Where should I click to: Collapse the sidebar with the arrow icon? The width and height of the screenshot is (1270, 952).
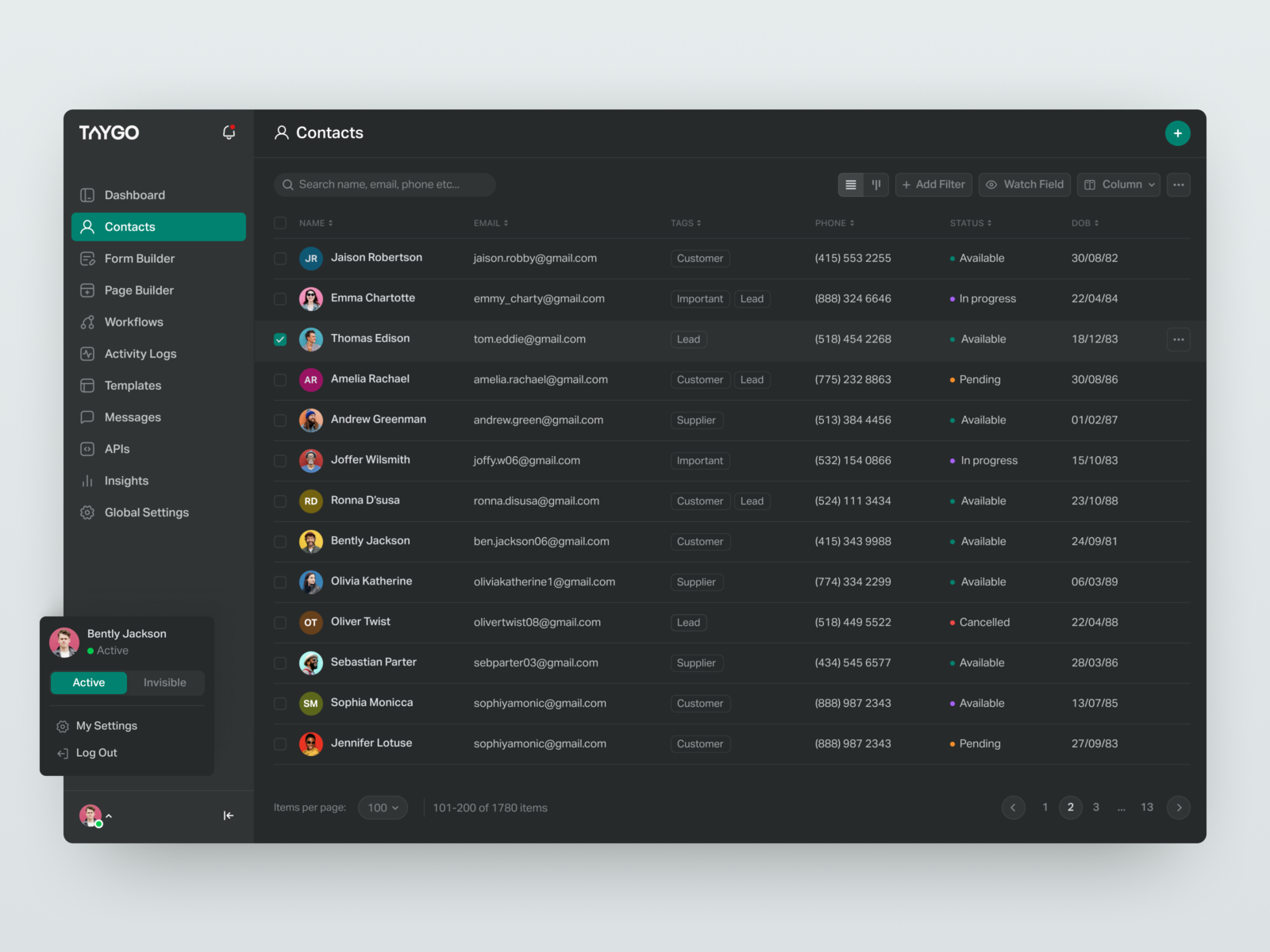point(229,815)
